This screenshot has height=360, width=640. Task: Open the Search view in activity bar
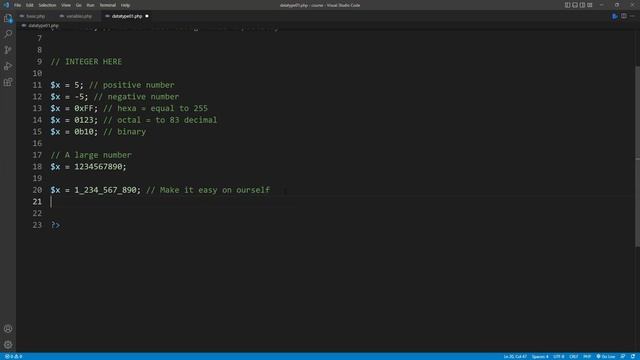coord(8,34)
